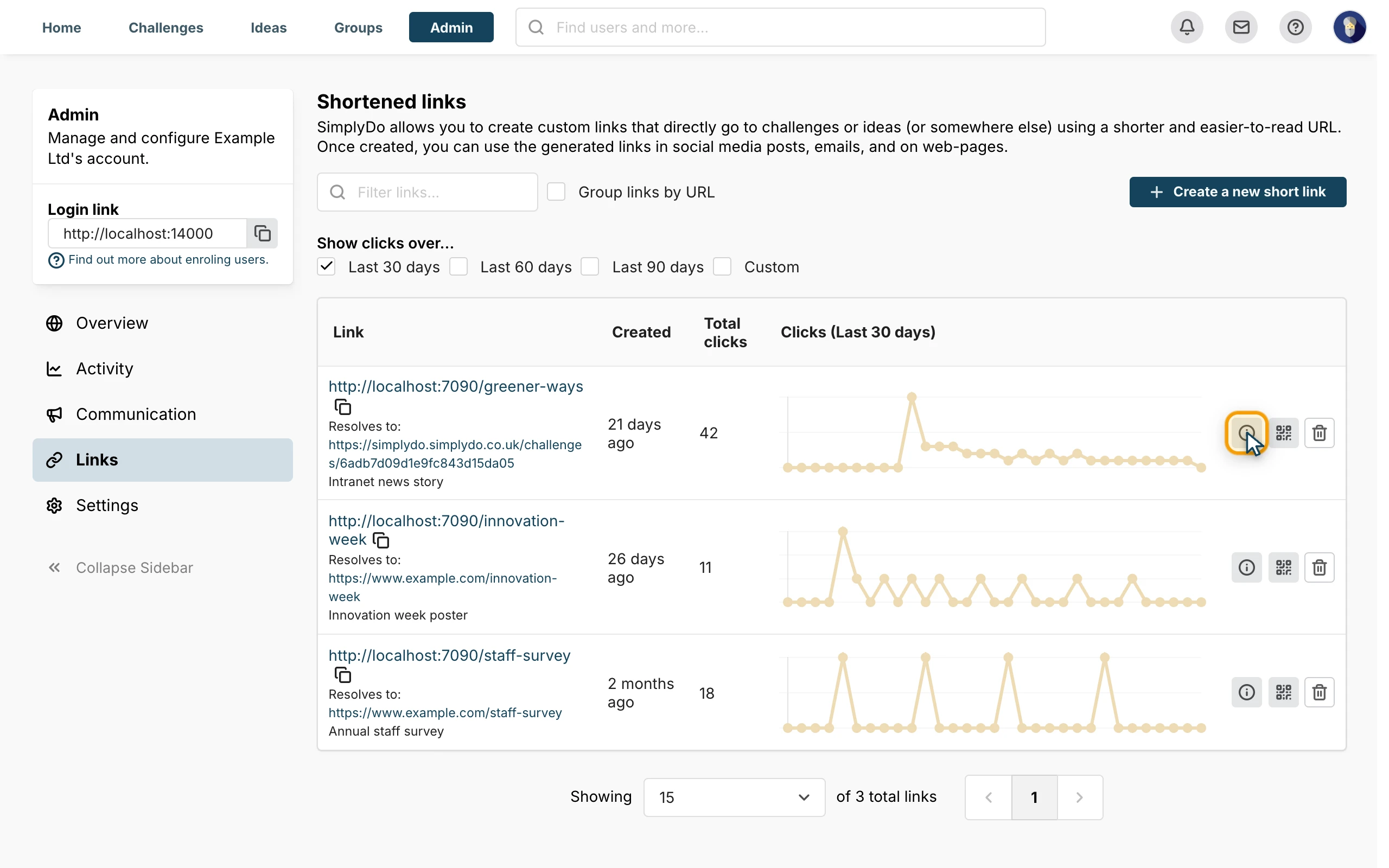
Task: Click Create a new short link
Action: pos(1238,192)
